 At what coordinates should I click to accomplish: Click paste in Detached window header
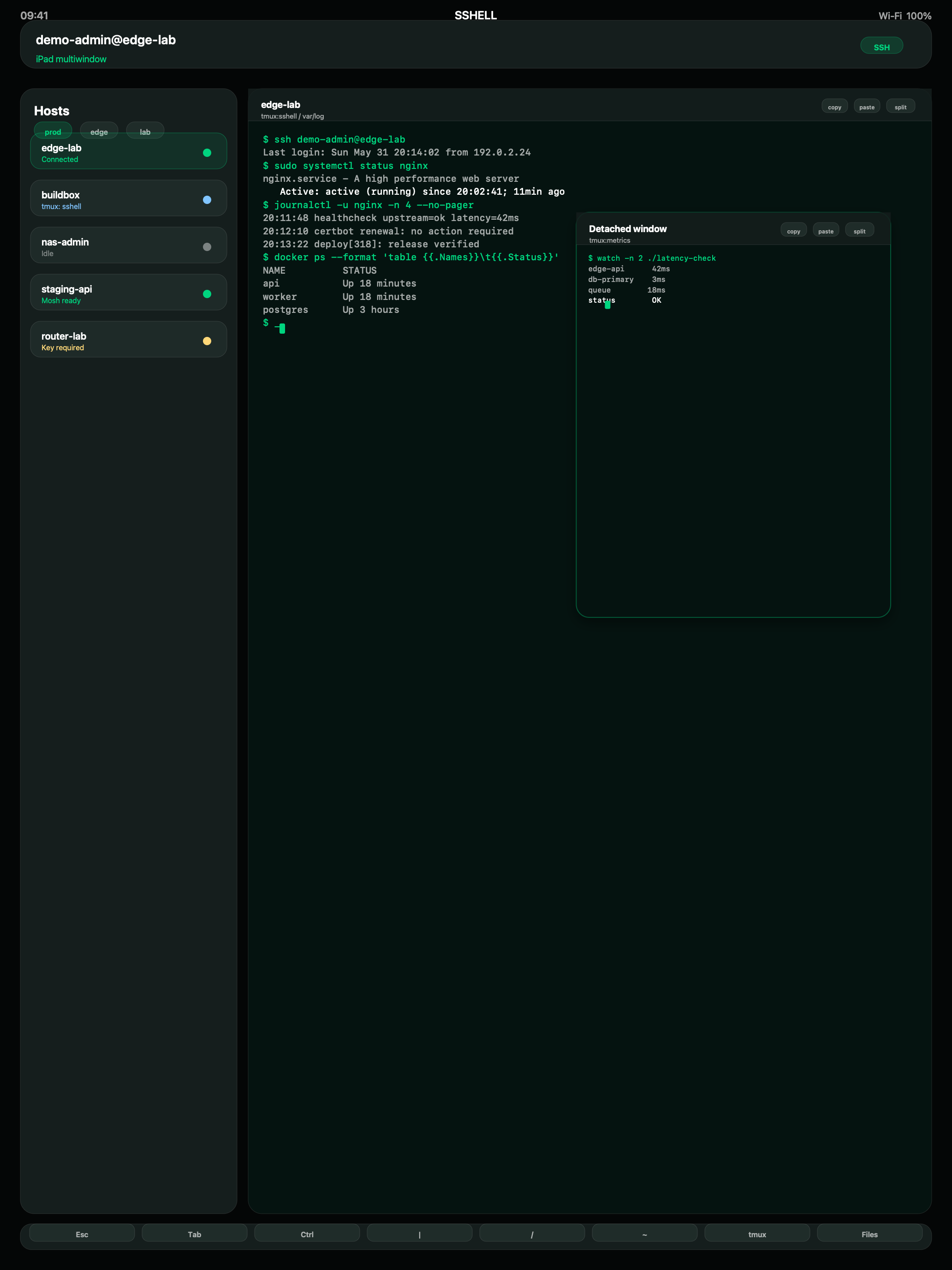click(825, 231)
